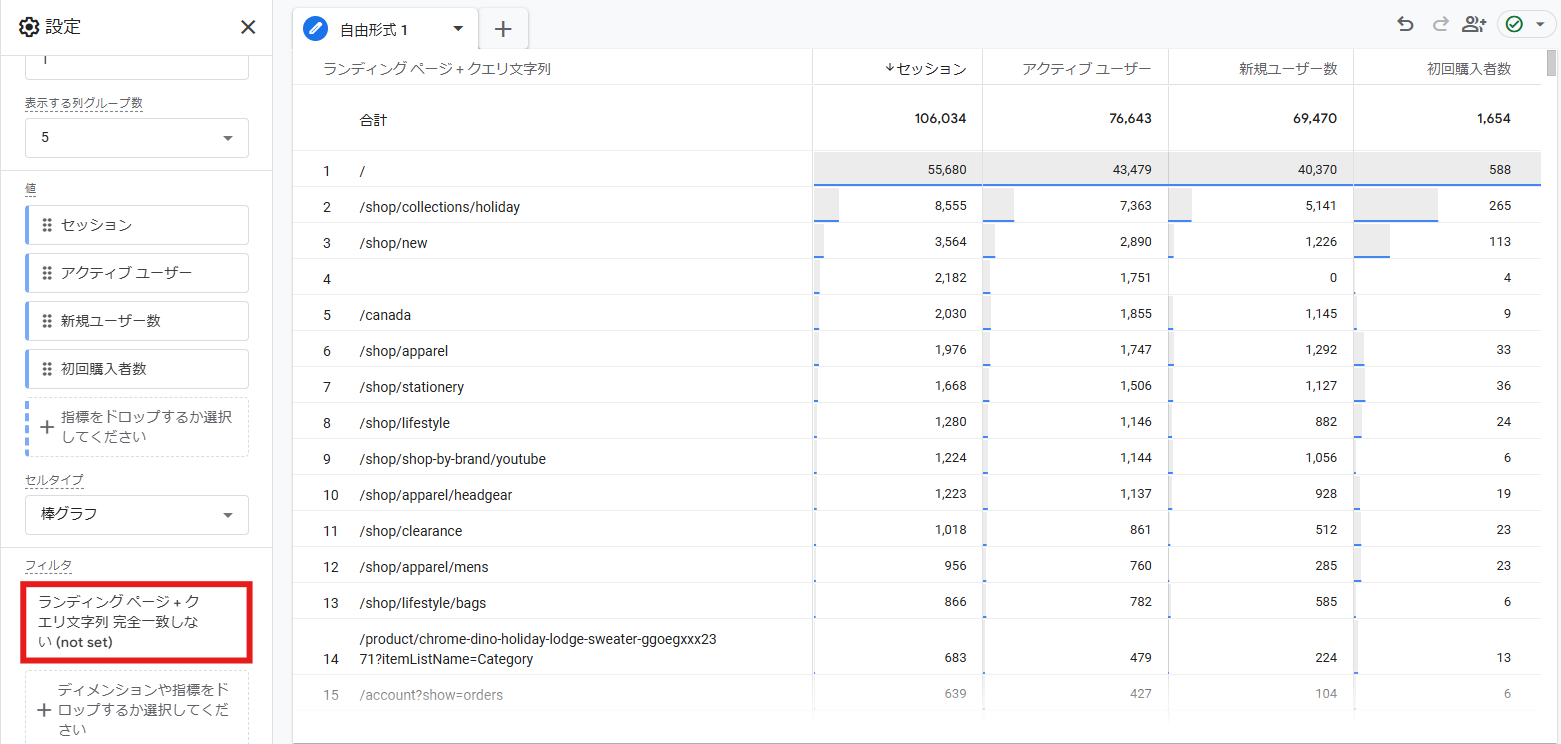Image resolution: width=1561 pixels, height=744 pixels.
Task: Click the undo arrow icon
Action: 1405,24
